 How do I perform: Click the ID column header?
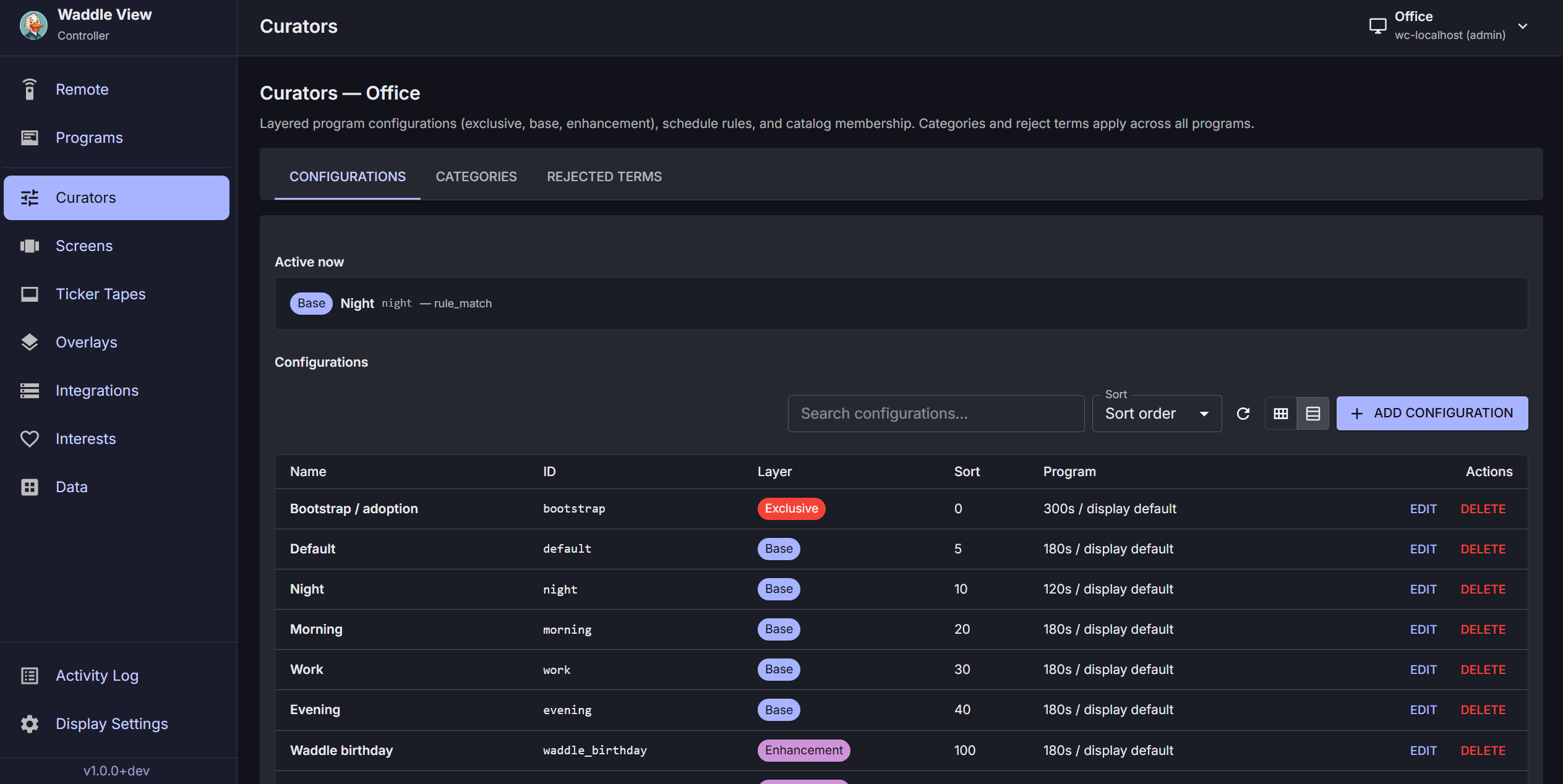(549, 472)
